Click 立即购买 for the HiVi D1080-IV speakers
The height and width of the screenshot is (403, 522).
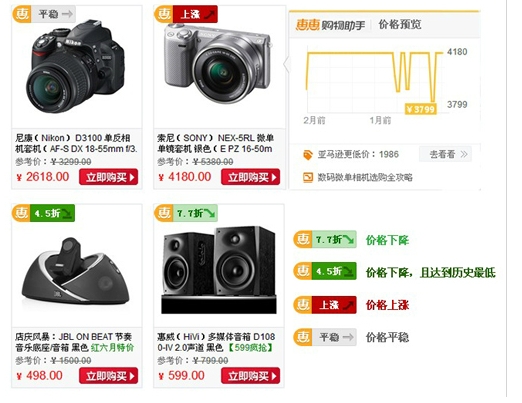click(x=251, y=376)
